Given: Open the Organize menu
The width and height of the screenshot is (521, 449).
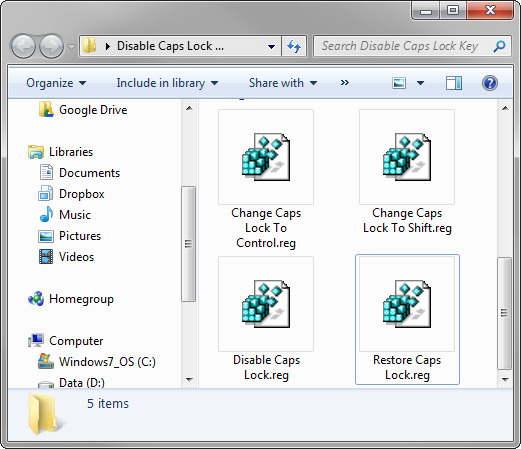Looking at the screenshot, I should 56,83.
